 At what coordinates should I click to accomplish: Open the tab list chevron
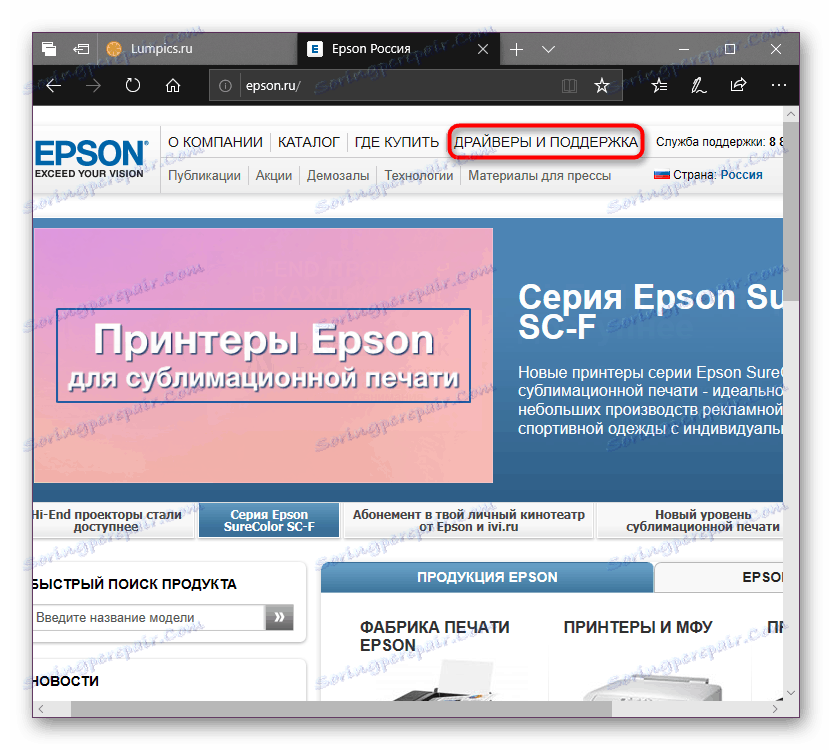[549, 48]
